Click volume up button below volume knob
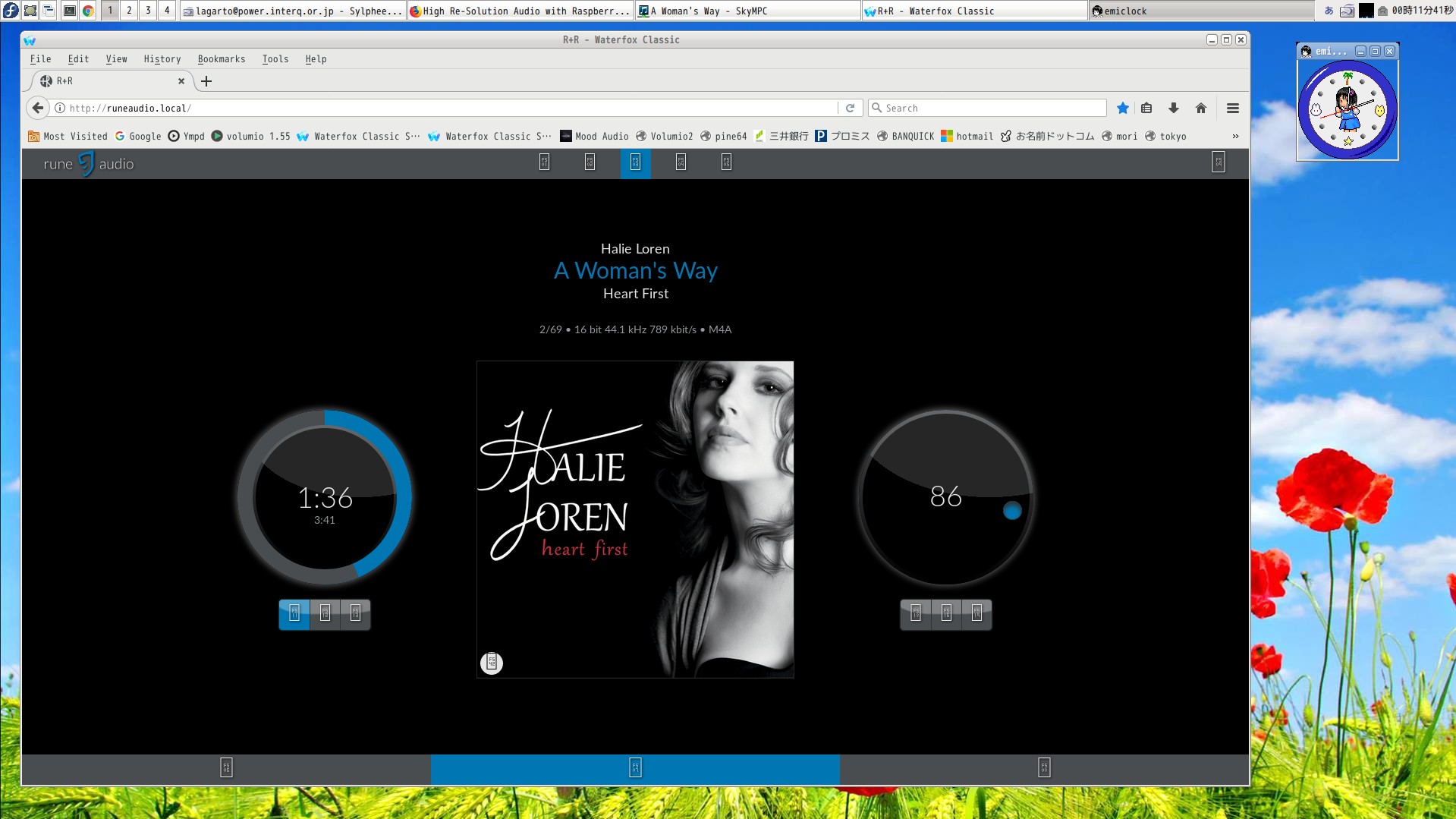 pyautogui.click(x=976, y=614)
